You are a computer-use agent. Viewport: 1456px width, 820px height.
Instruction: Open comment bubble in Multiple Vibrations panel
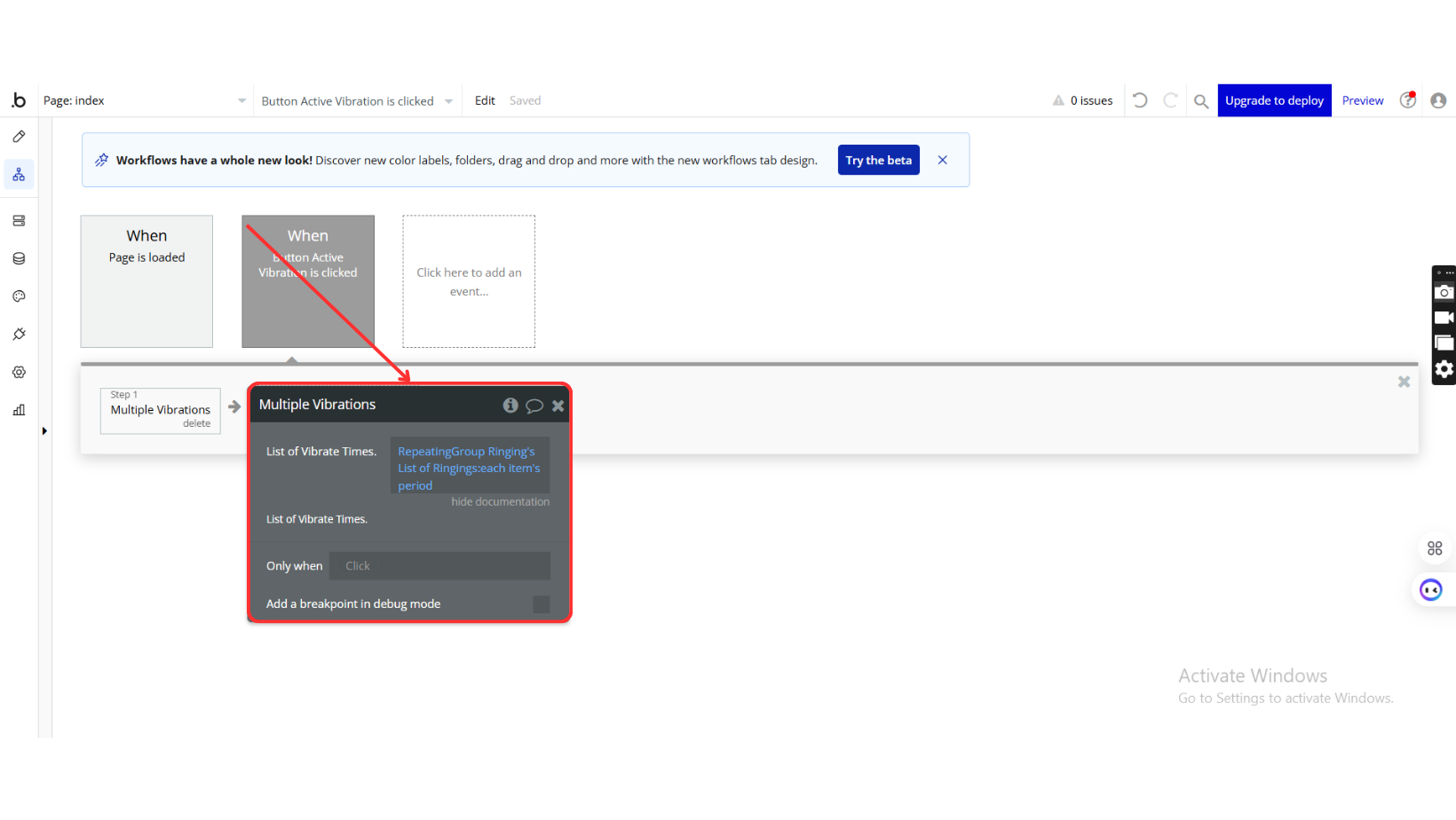tap(534, 406)
